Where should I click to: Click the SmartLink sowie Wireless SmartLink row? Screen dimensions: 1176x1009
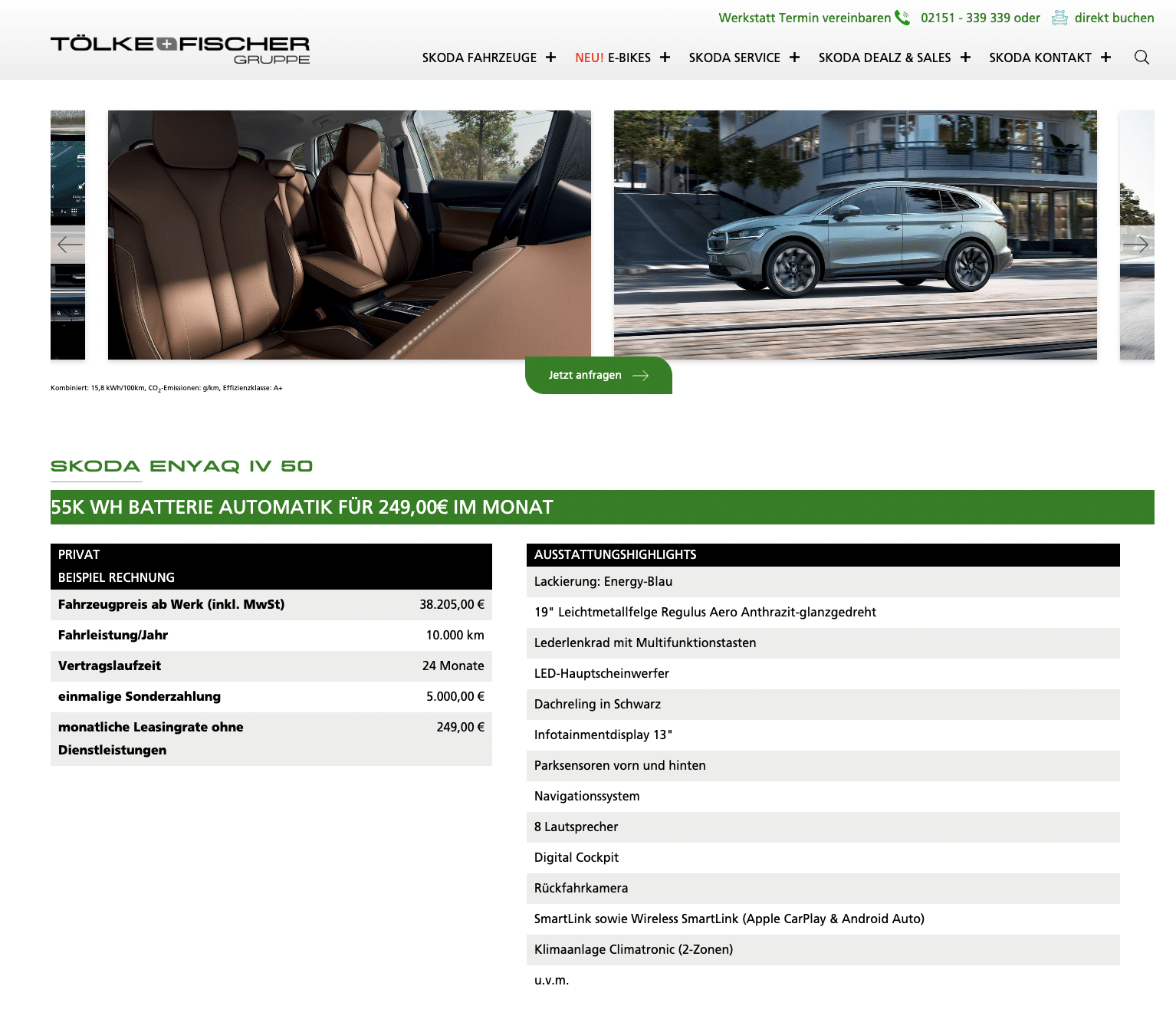823,919
